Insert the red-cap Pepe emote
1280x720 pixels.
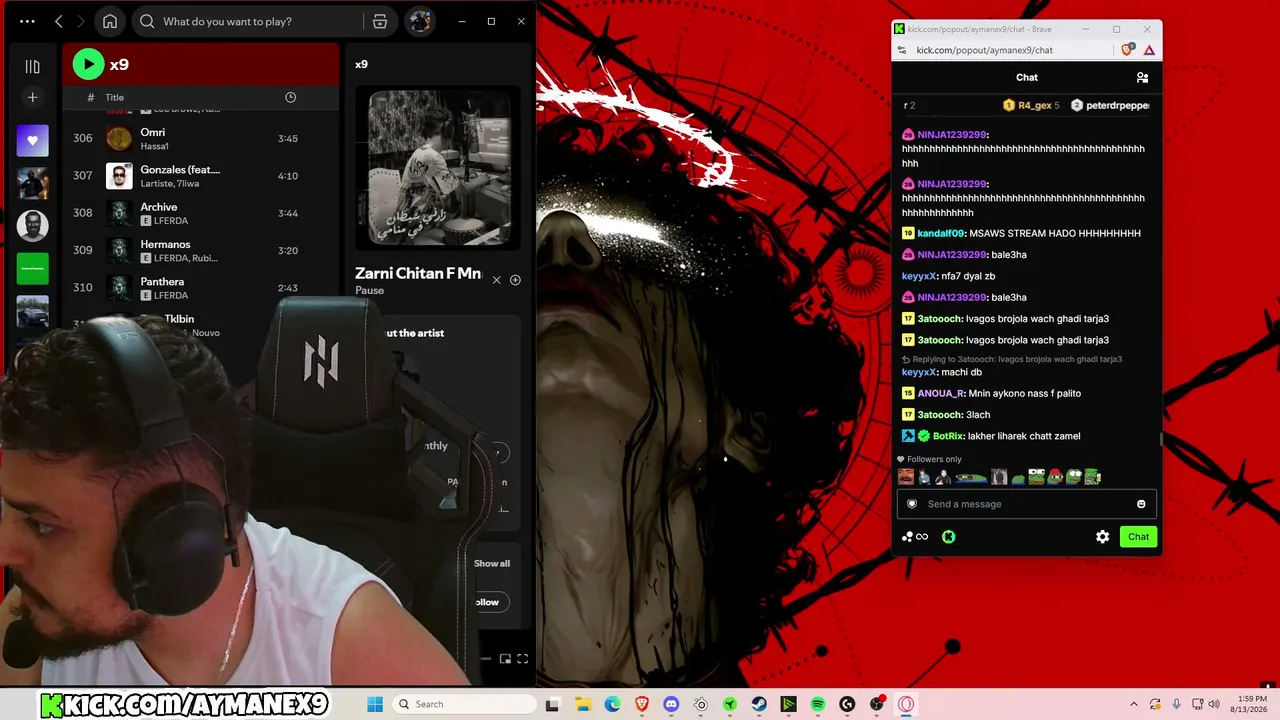[1055, 477]
